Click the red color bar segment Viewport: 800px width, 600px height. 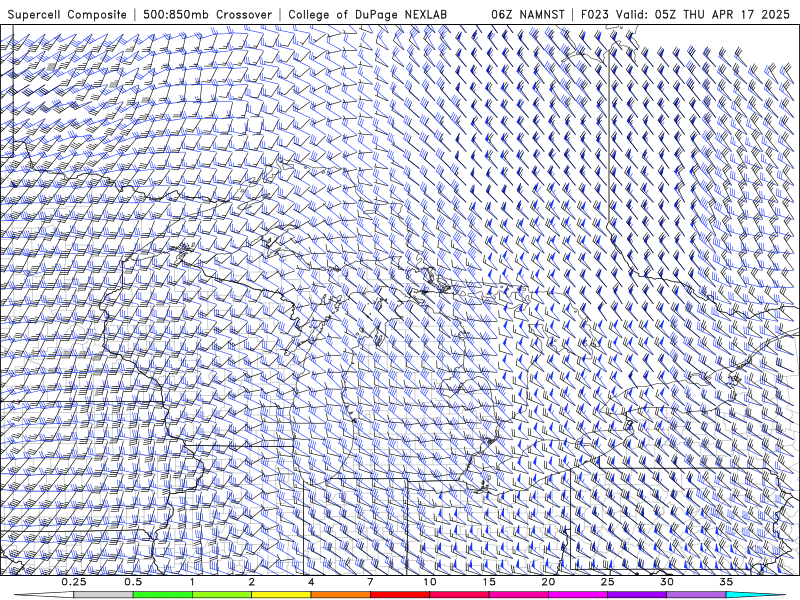click(400, 595)
